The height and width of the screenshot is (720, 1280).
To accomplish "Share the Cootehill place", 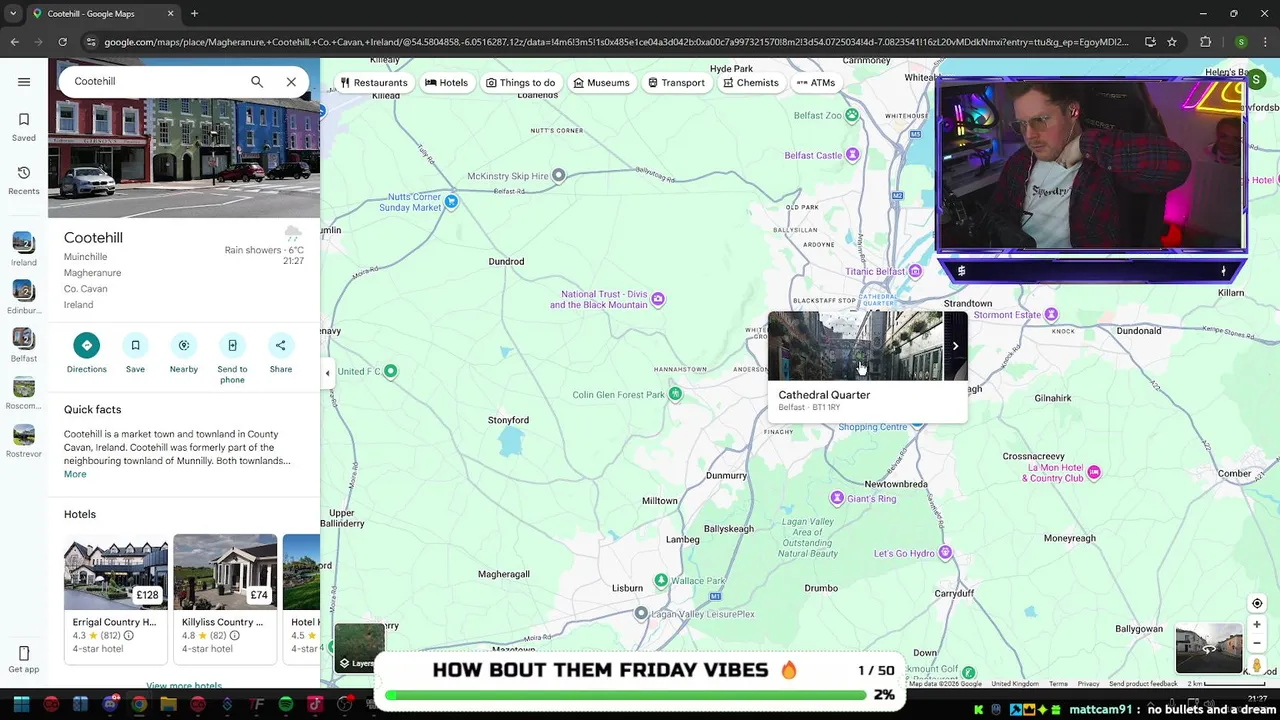I will pyautogui.click(x=281, y=354).
